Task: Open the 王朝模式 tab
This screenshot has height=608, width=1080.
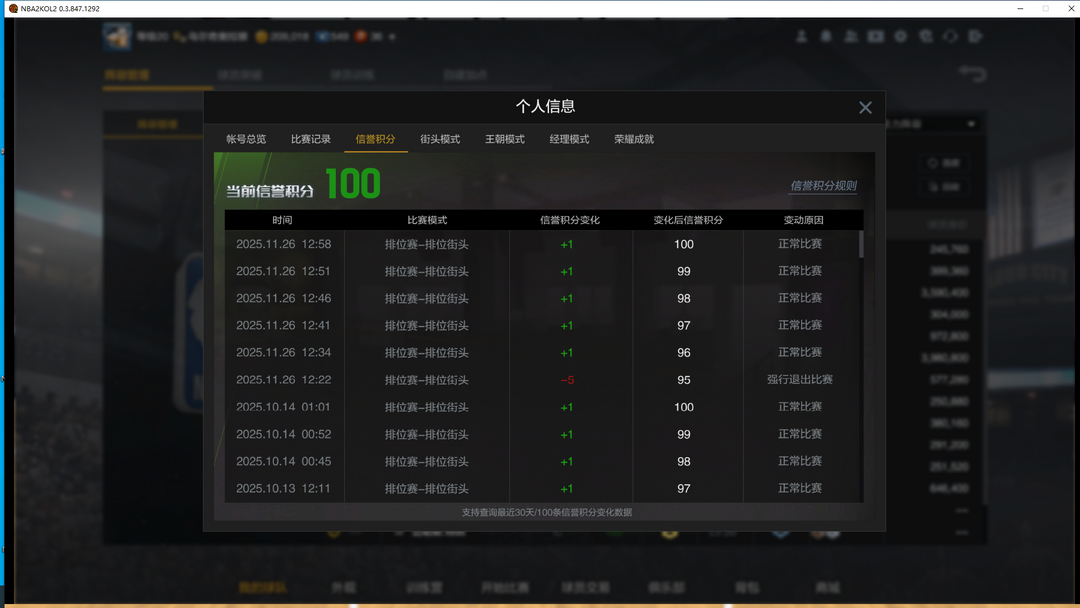Action: [505, 139]
